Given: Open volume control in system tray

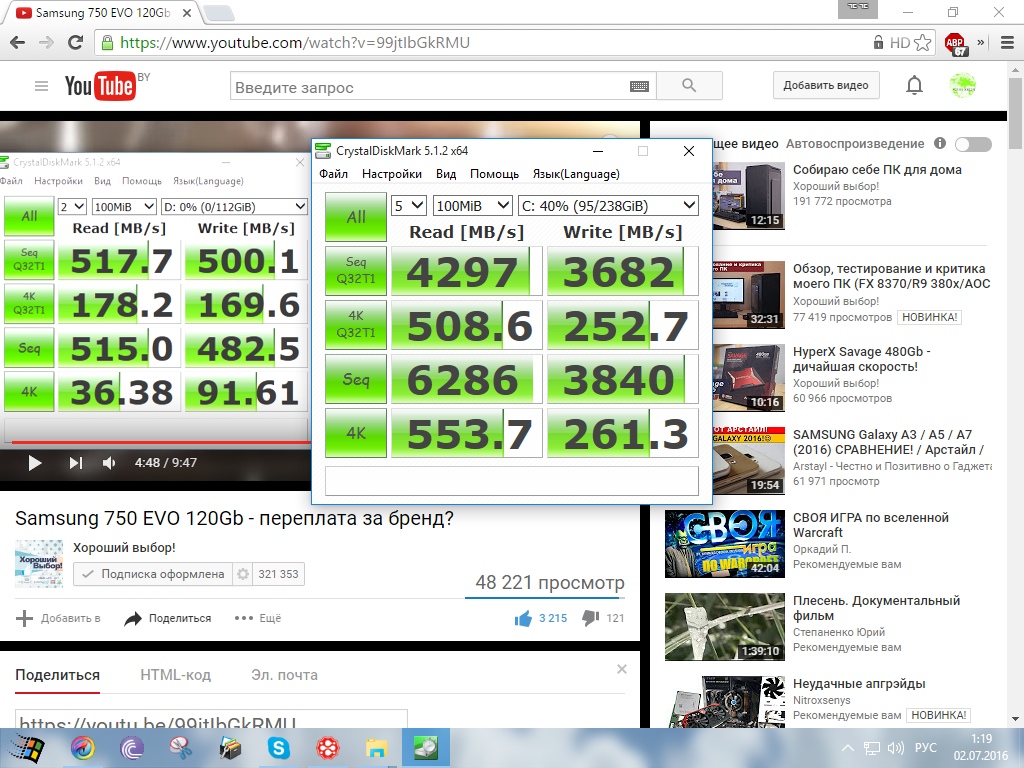Looking at the screenshot, I should (895, 748).
